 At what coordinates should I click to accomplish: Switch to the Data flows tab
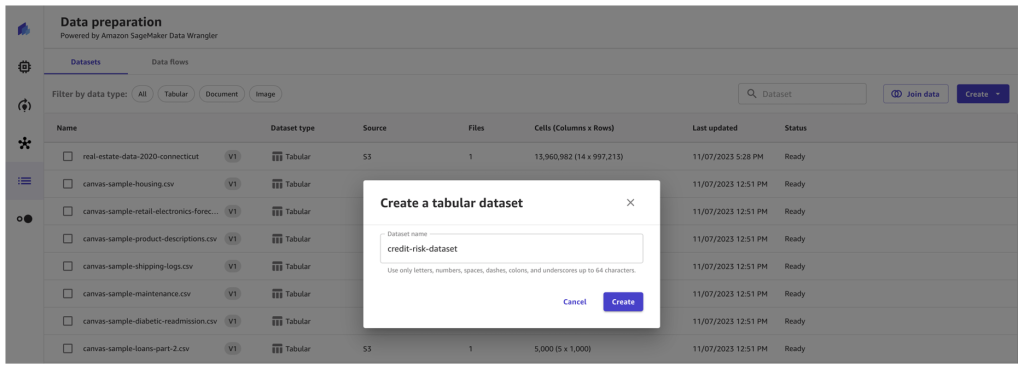click(x=170, y=62)
